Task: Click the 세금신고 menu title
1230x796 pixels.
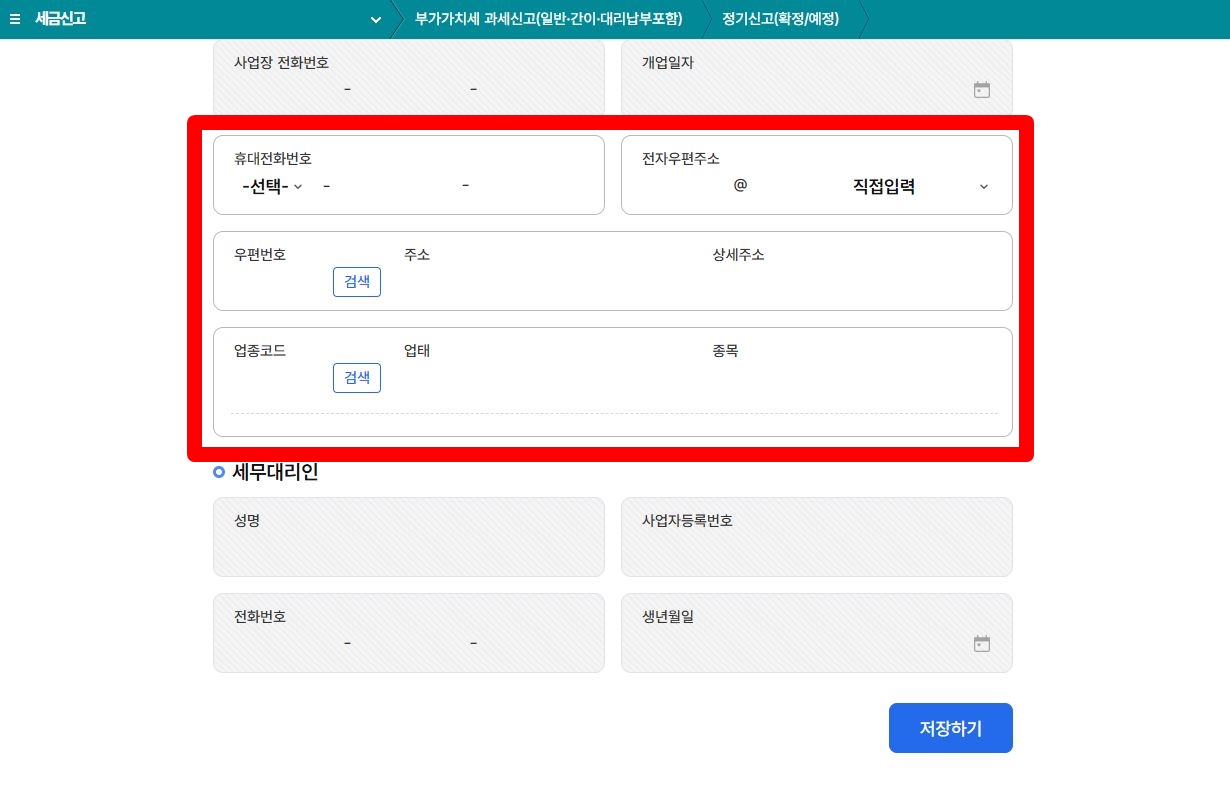Action: 60,19
